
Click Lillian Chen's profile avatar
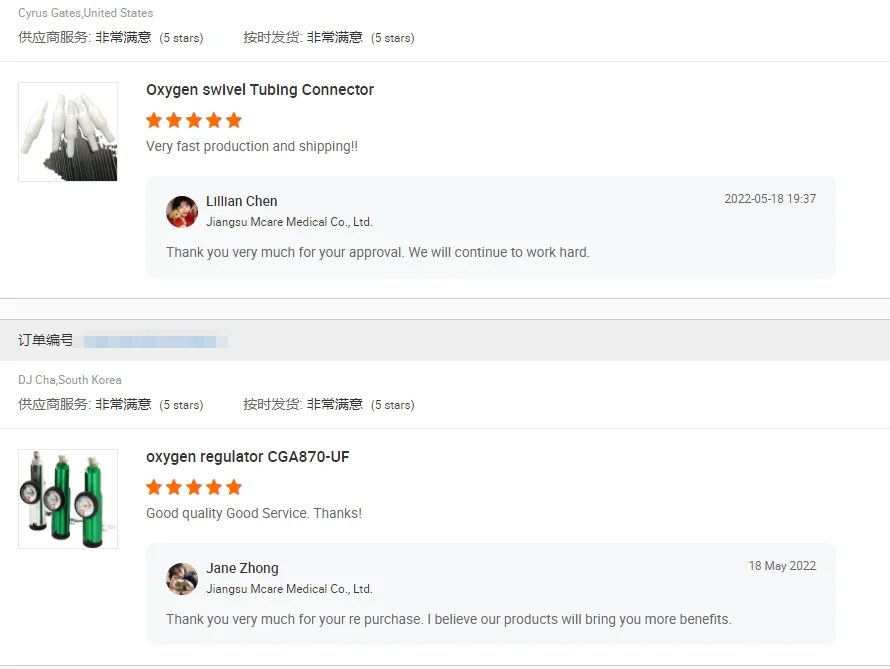tap(182, 212)
